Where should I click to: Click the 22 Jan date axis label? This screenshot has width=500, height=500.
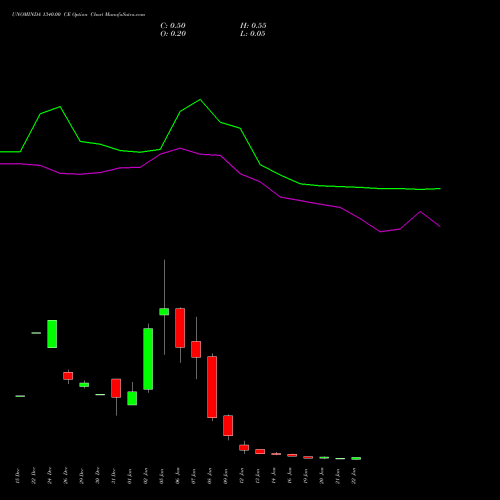pos(353,476)
